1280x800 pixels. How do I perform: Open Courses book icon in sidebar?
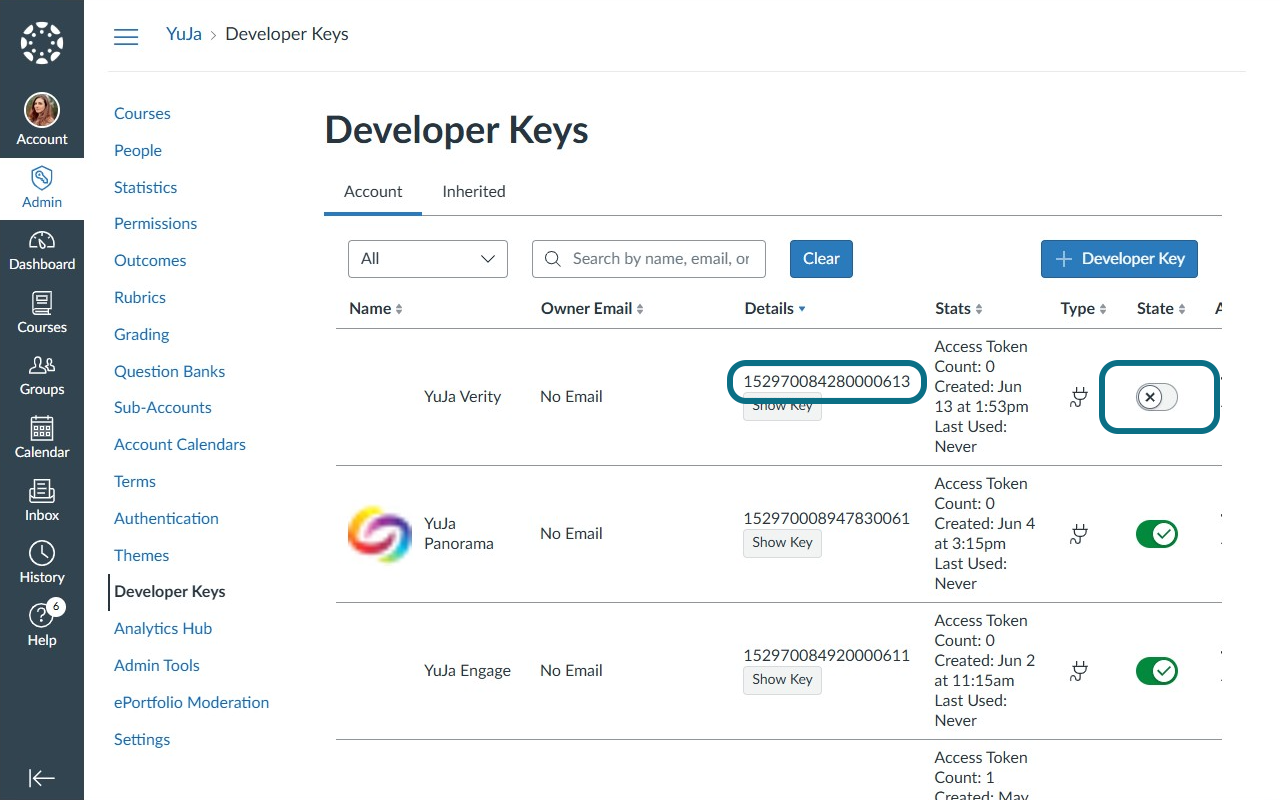click(x=42, y=303)
